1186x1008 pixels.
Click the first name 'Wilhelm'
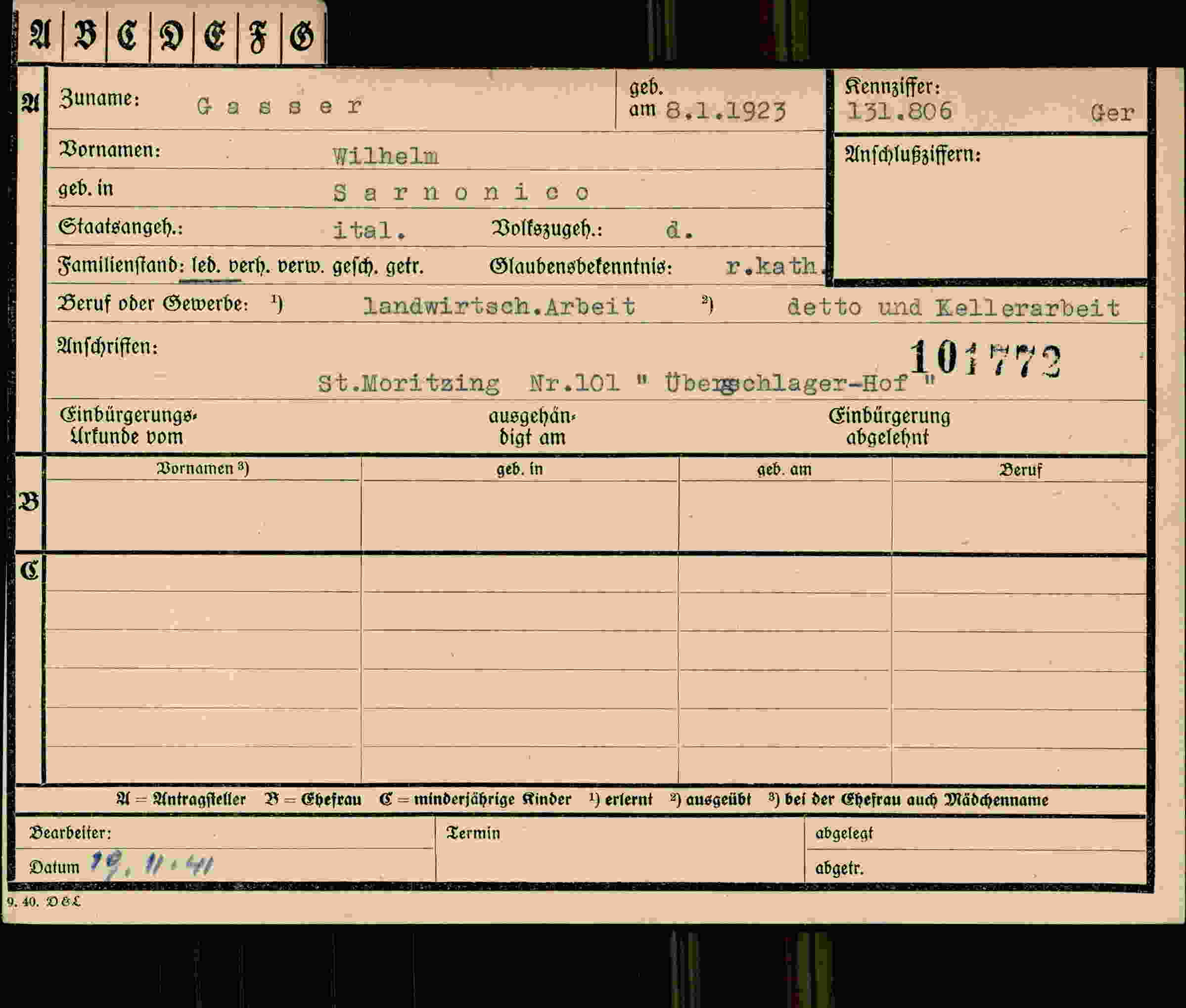tap(386, 156)
